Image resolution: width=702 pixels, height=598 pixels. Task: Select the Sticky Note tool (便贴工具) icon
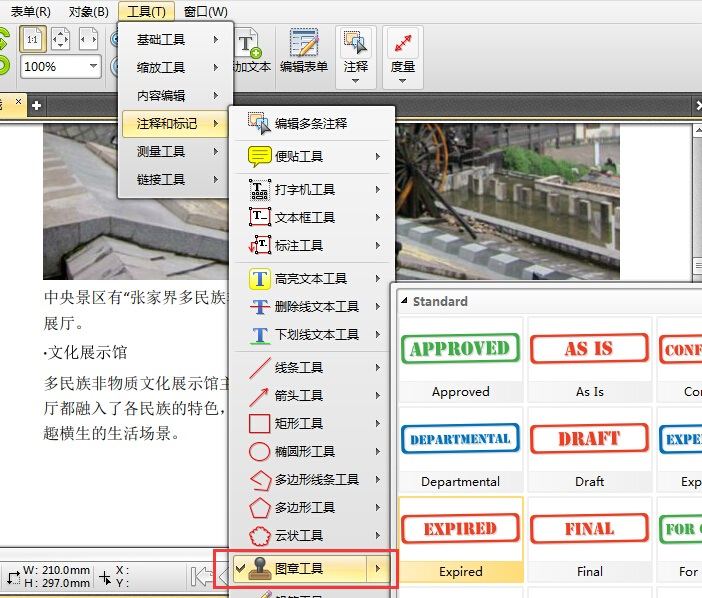tap(260, 156)
